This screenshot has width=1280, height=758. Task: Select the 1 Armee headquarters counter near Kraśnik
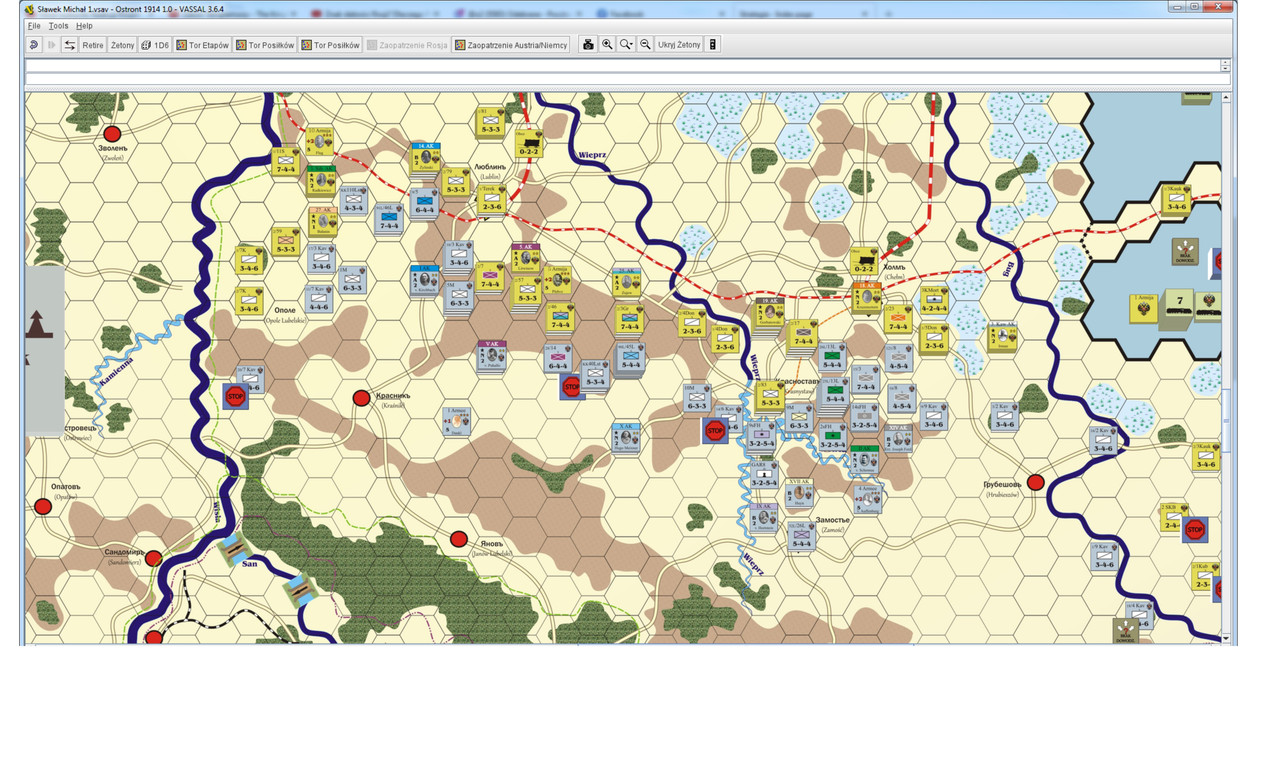point(458,421)
